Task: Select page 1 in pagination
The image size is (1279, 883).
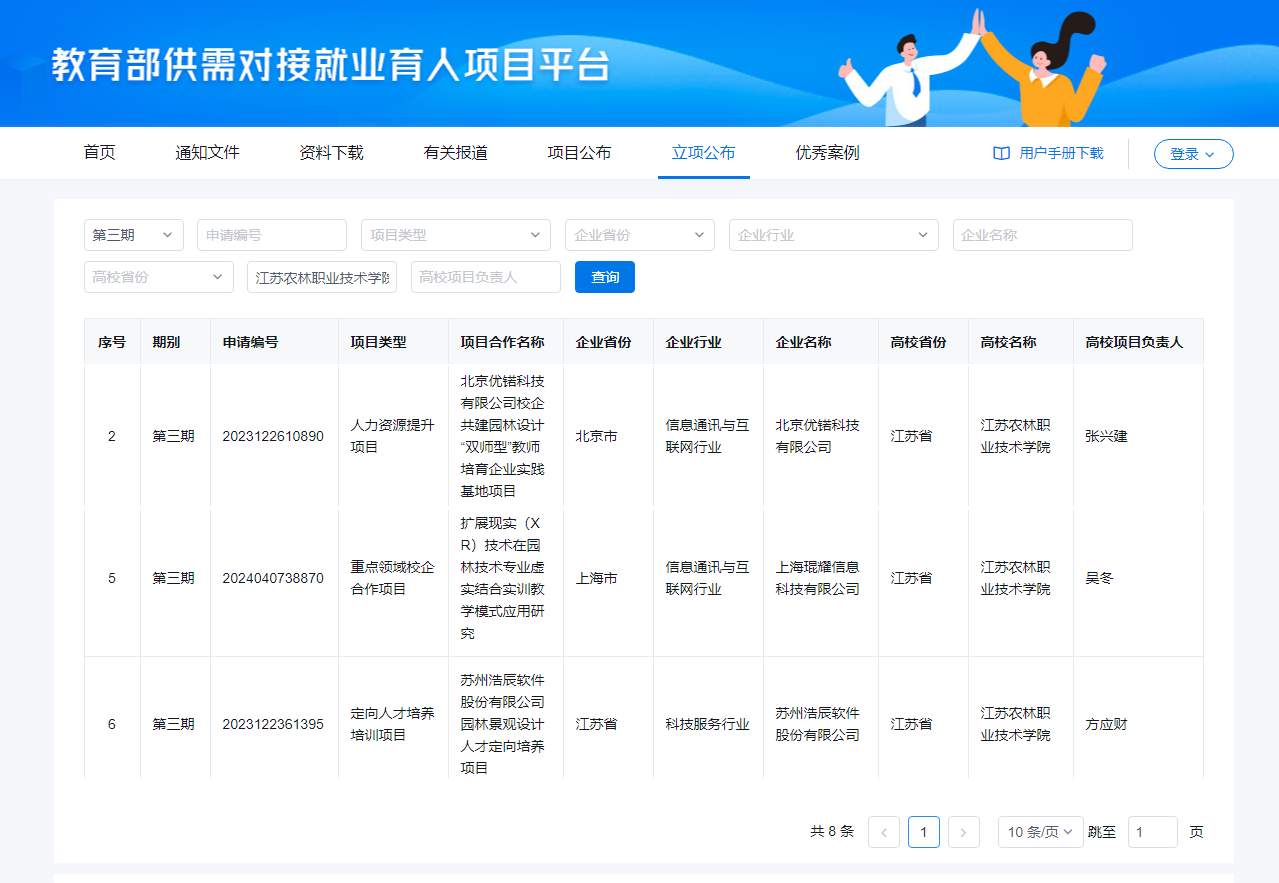Action: [923, 832]
